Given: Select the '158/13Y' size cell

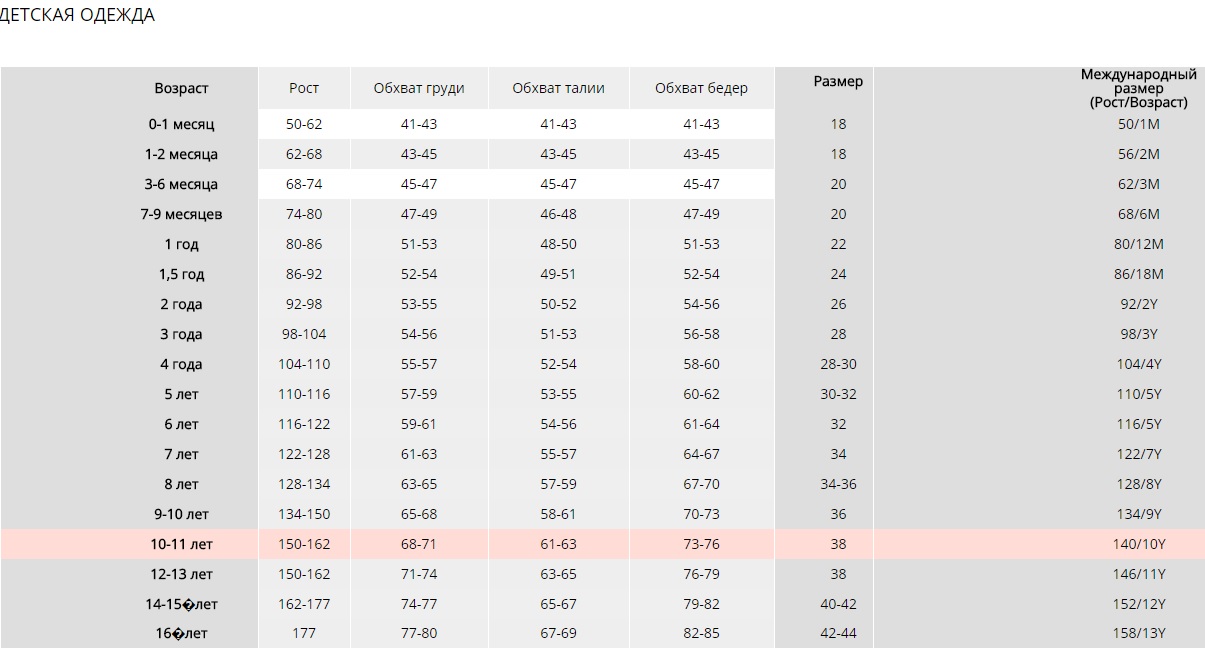Looking at the screenshot, I should [1142, 634].
